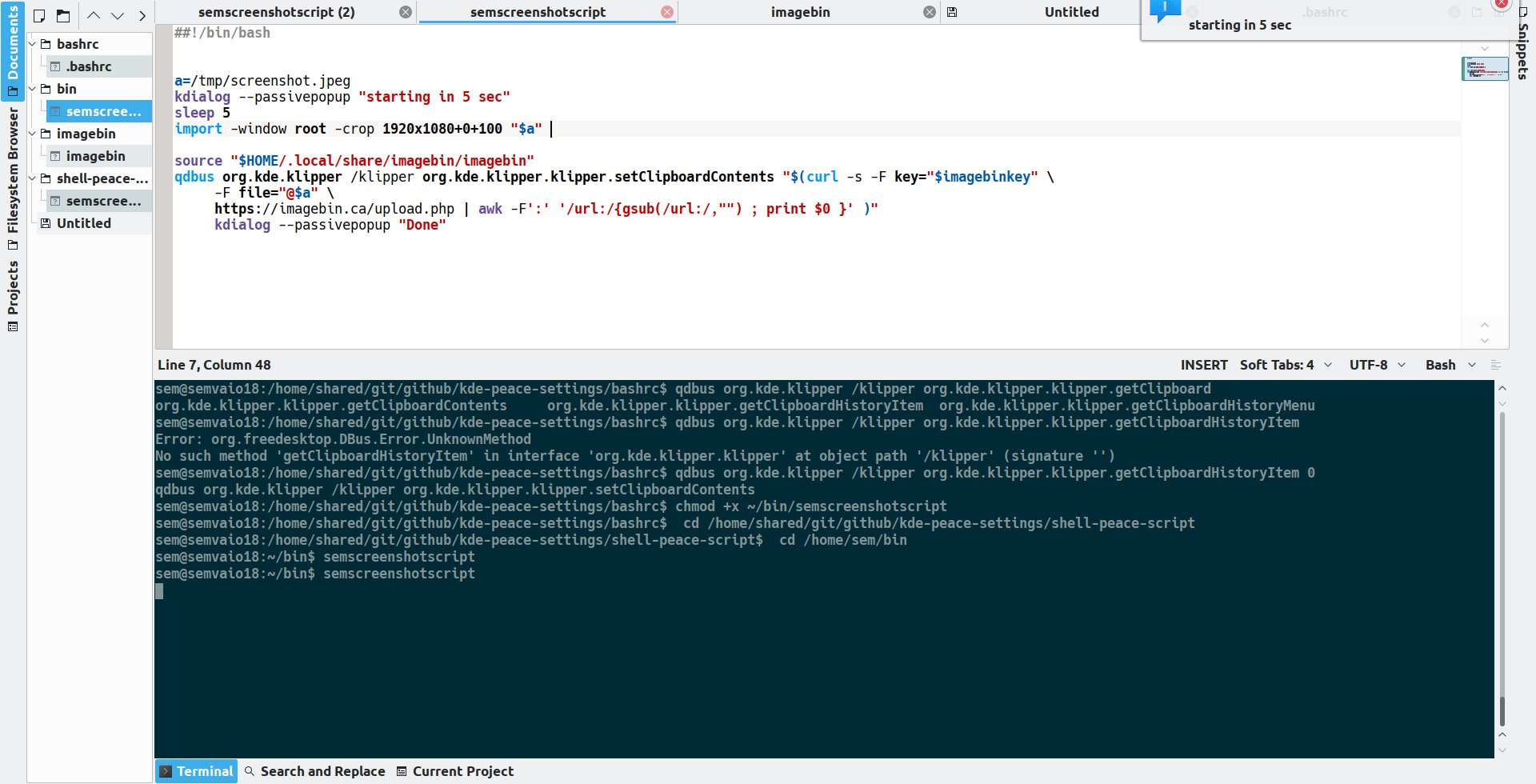This screenshot has height=784, width=1536.
Task: Select semscree... under the shell-peace folder
Action: (98, 201)
